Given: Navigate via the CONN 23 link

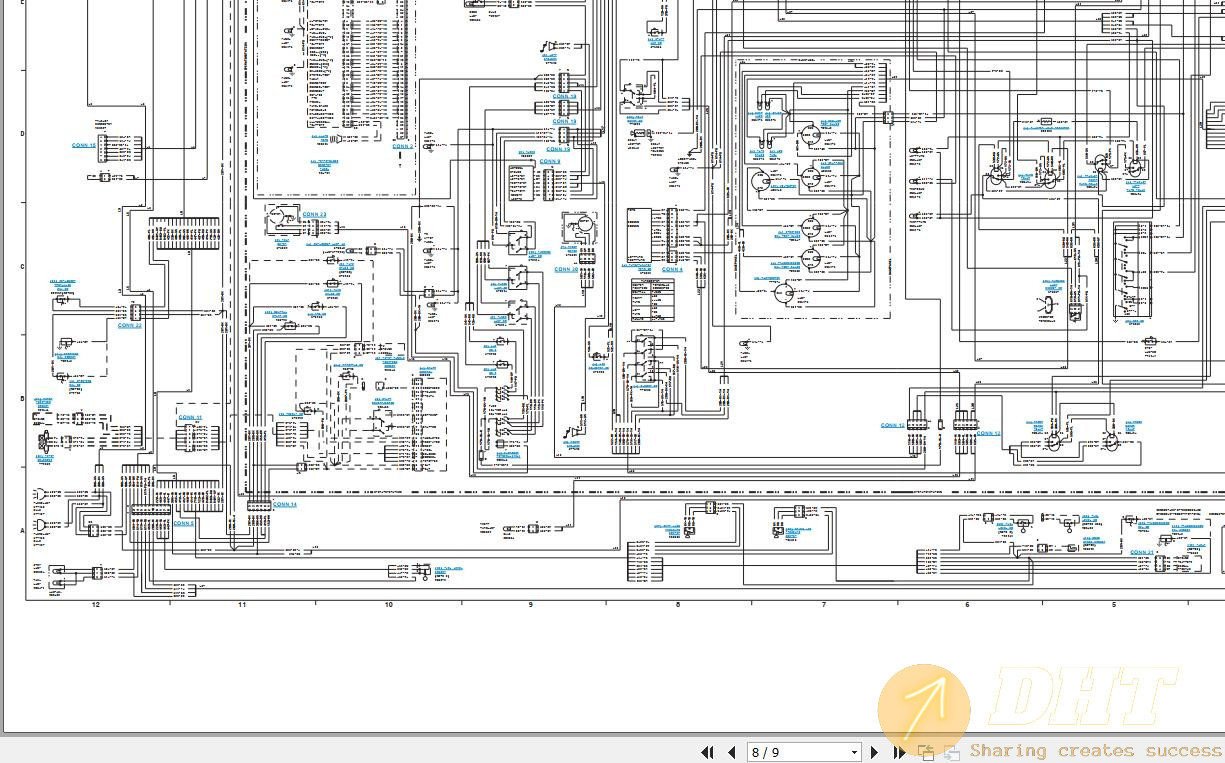Looking at the screenshot, I should coord(313,213).
